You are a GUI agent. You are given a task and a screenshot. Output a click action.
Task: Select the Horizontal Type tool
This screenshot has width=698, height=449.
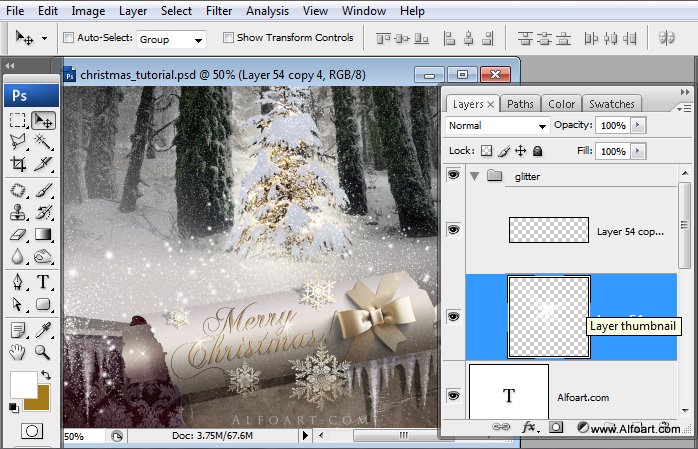tap(43, 282)
